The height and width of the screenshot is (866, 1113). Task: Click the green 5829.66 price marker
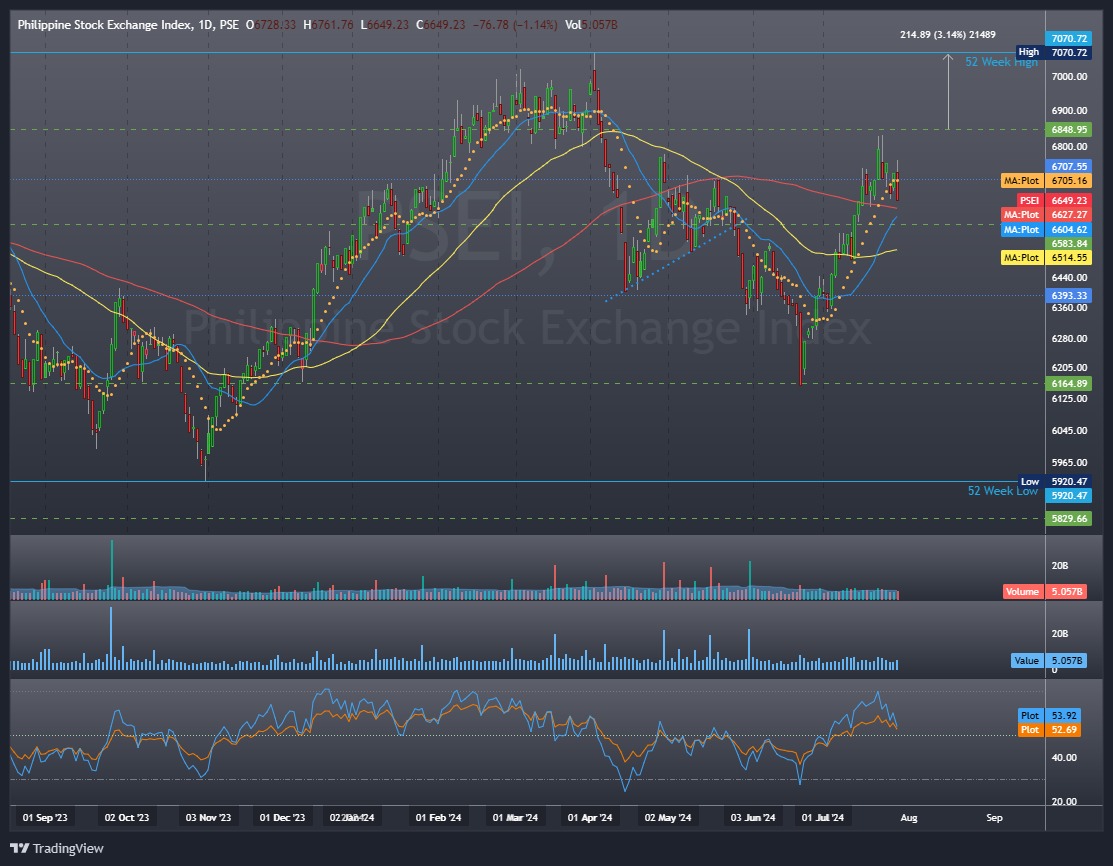tap(1068, 518)
